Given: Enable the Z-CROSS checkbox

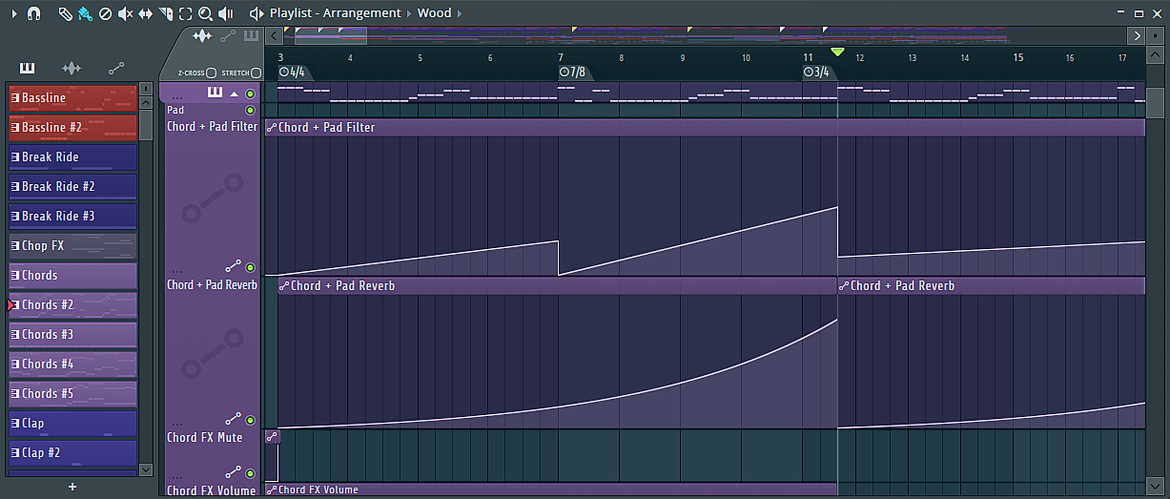Looking at the screenshot, I should click(211, 73).
